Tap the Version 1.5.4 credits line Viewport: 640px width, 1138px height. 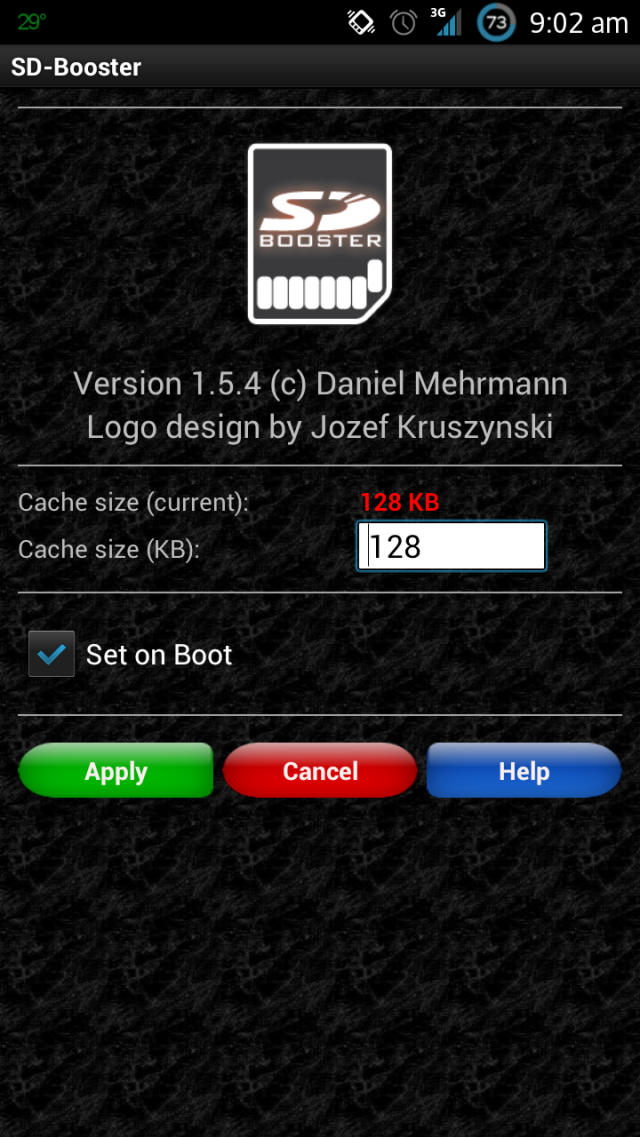click(320, 384)
